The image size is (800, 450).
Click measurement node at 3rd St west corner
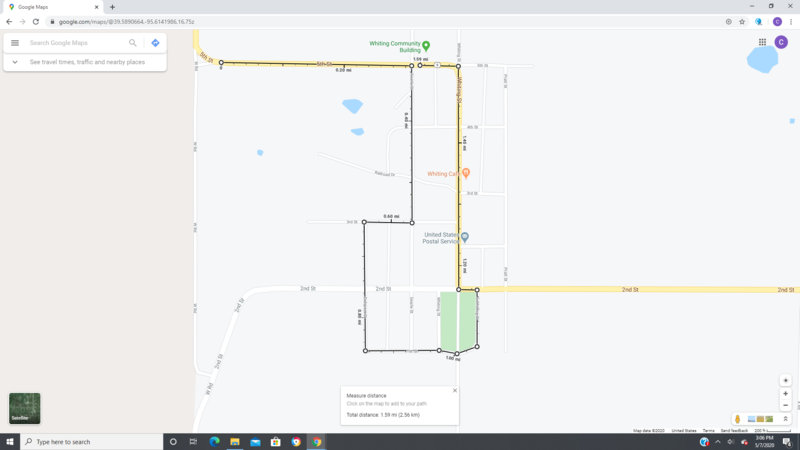coord(364,222)
